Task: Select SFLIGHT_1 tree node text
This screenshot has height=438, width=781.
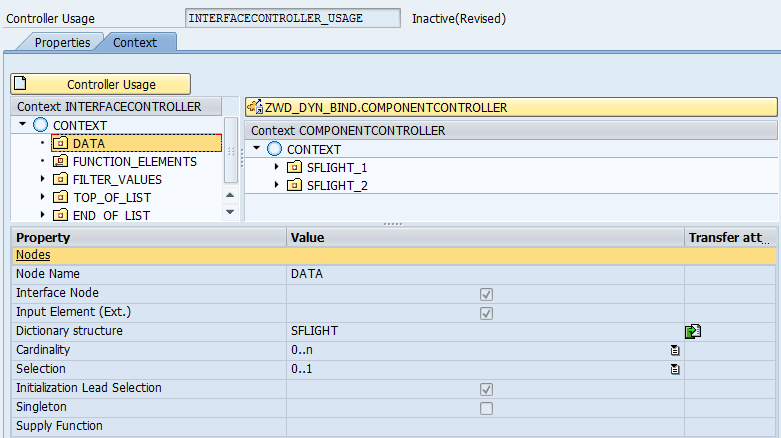Action: (337, 168)
